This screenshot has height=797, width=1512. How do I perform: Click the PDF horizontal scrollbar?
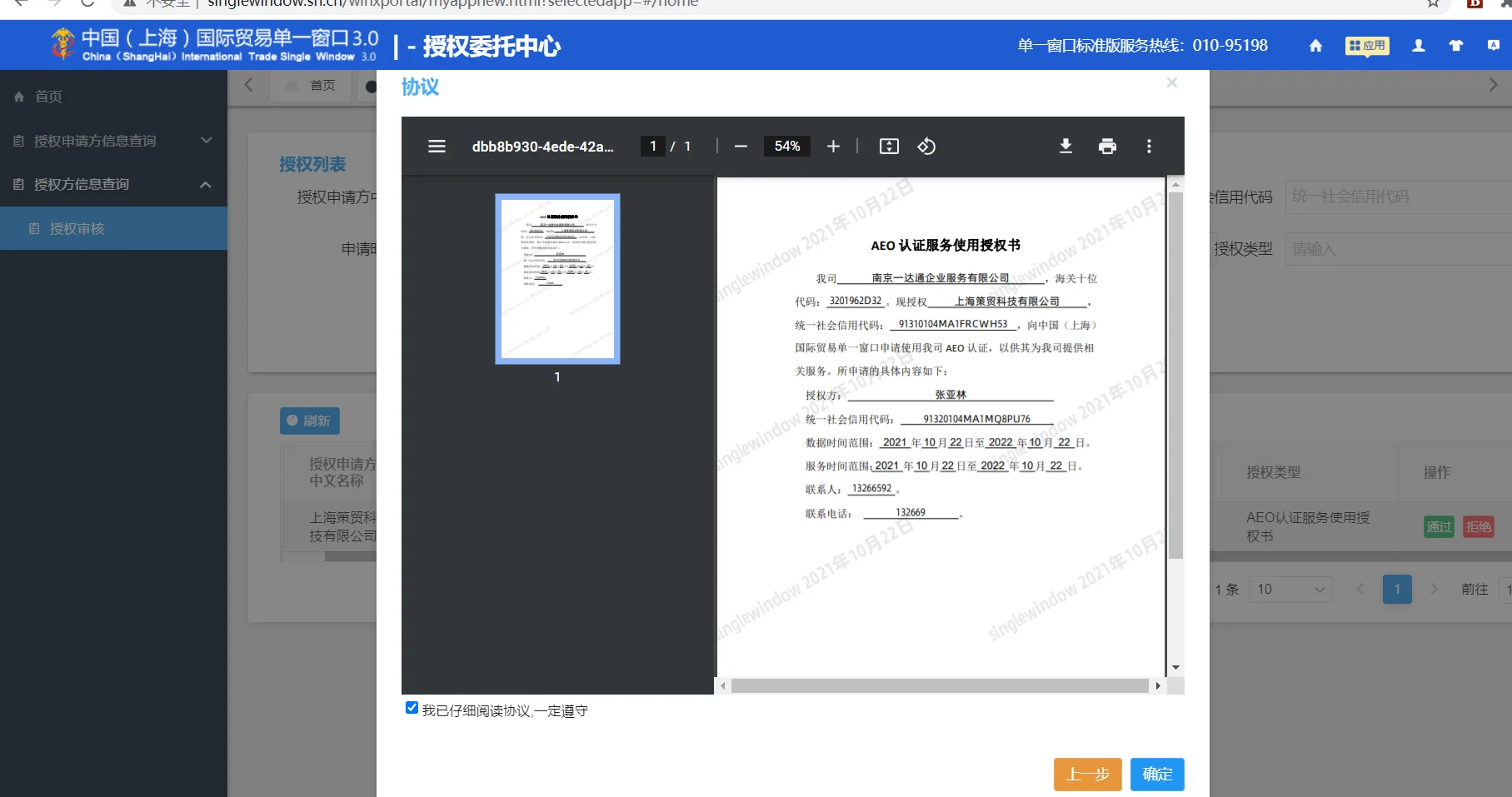pyautogui.click(x=940, y=685)
